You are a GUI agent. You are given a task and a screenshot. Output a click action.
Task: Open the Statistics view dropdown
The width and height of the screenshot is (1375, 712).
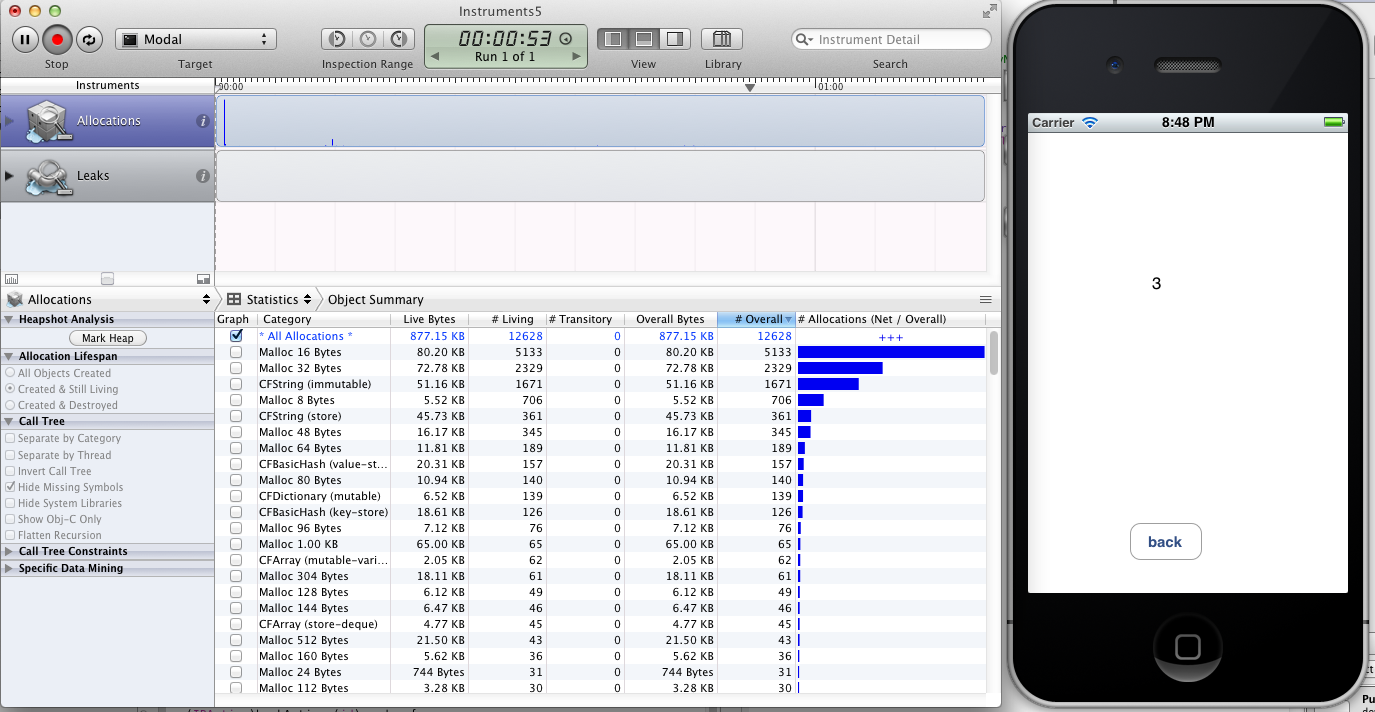coord(268,299)
